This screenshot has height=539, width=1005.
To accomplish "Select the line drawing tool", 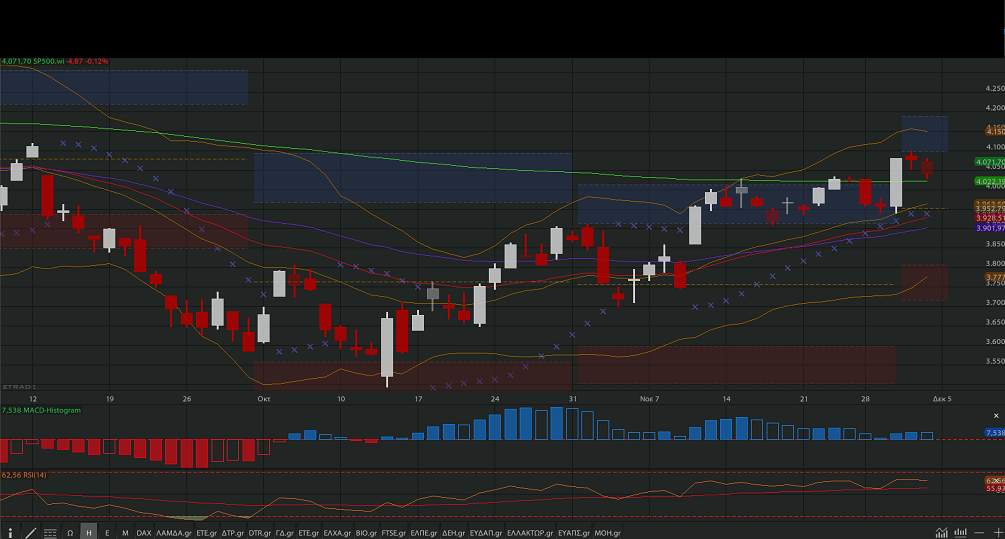I will coord(30,533).
